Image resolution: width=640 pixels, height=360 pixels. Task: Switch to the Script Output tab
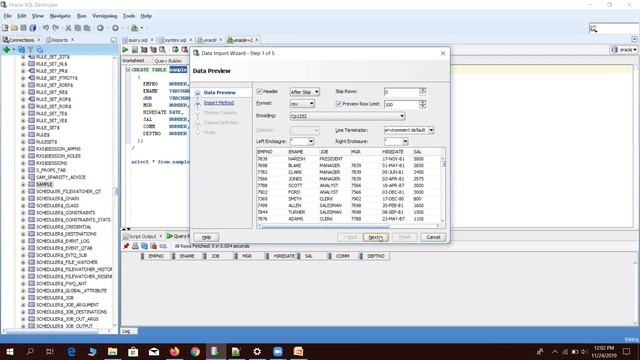coord(142,236)
